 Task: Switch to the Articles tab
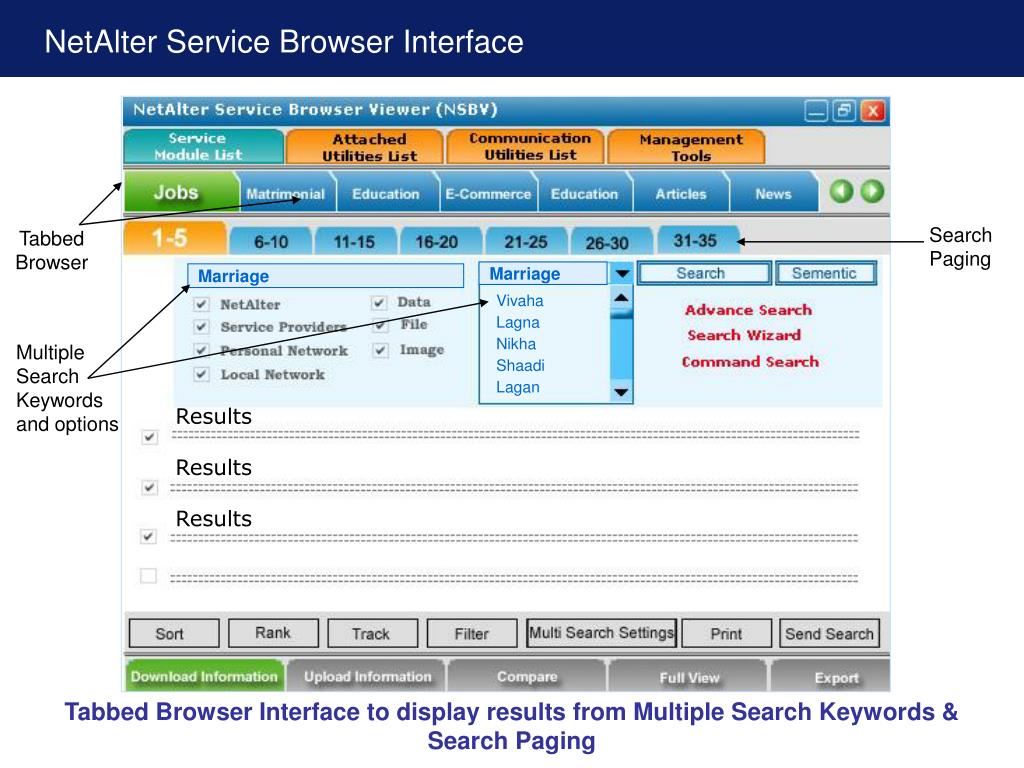pyautogui.click(x=680, y=194)
